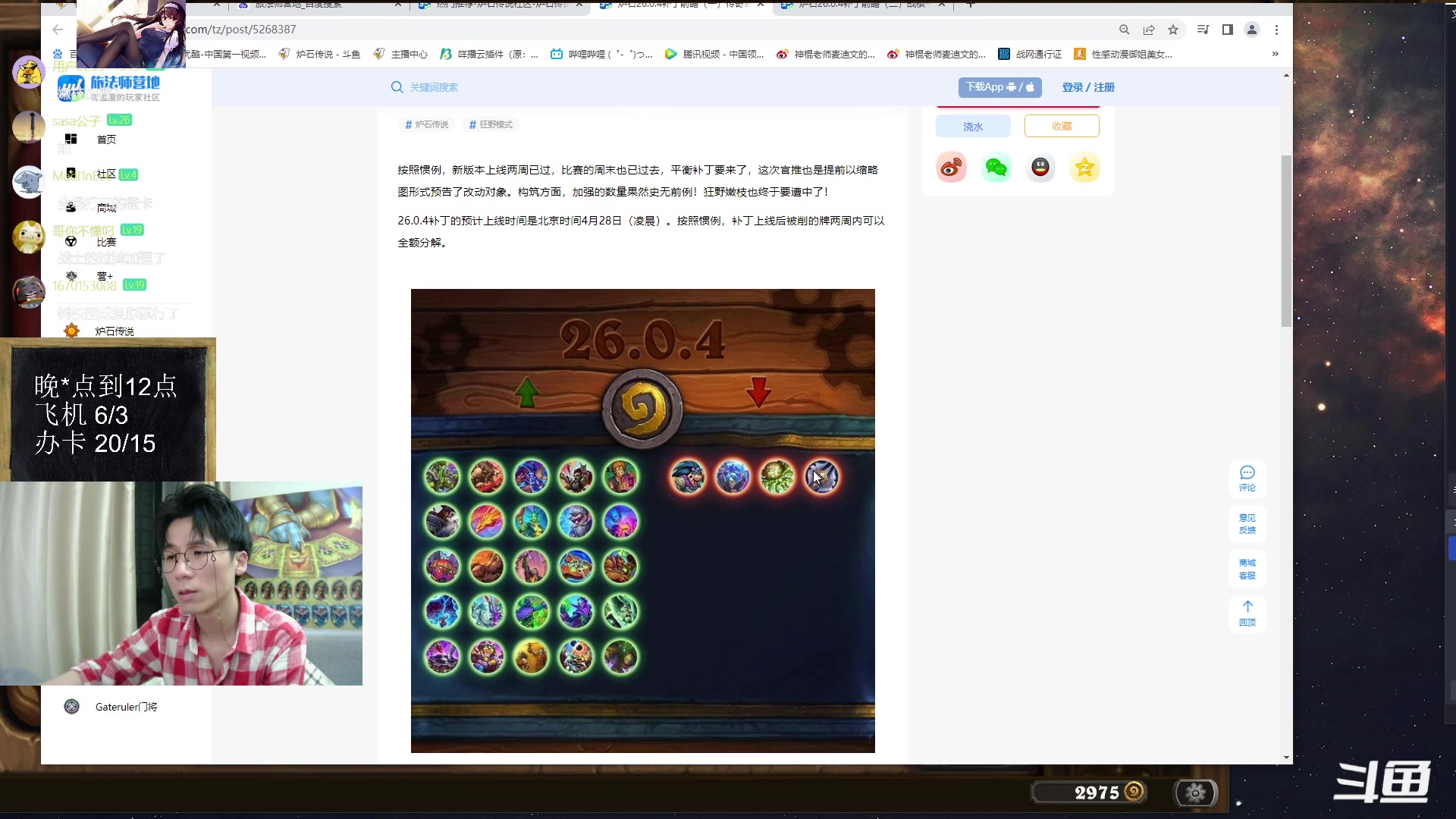Screen dimensions: 1456x819
Task: Open 登录/注册 login link
Action: (x=1087, y=87)
